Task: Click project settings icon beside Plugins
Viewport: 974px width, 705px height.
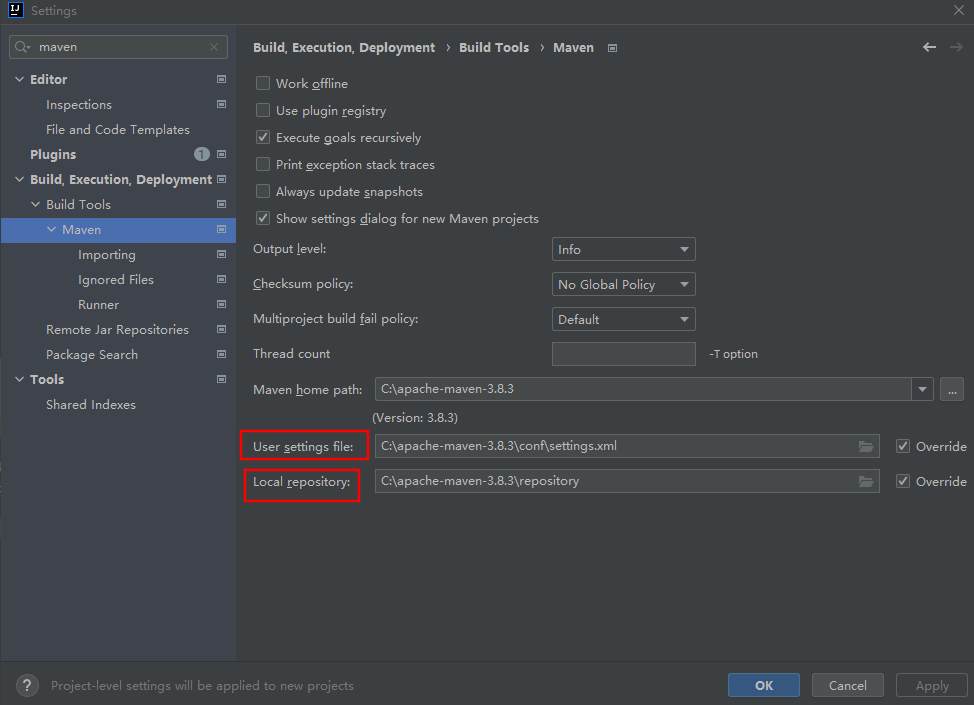Action: click(221, 154)
